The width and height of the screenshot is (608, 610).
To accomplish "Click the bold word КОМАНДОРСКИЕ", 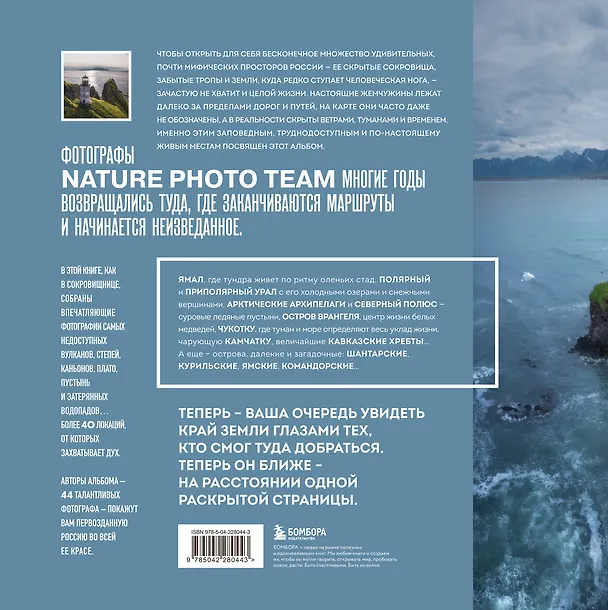I will [317, 366].
